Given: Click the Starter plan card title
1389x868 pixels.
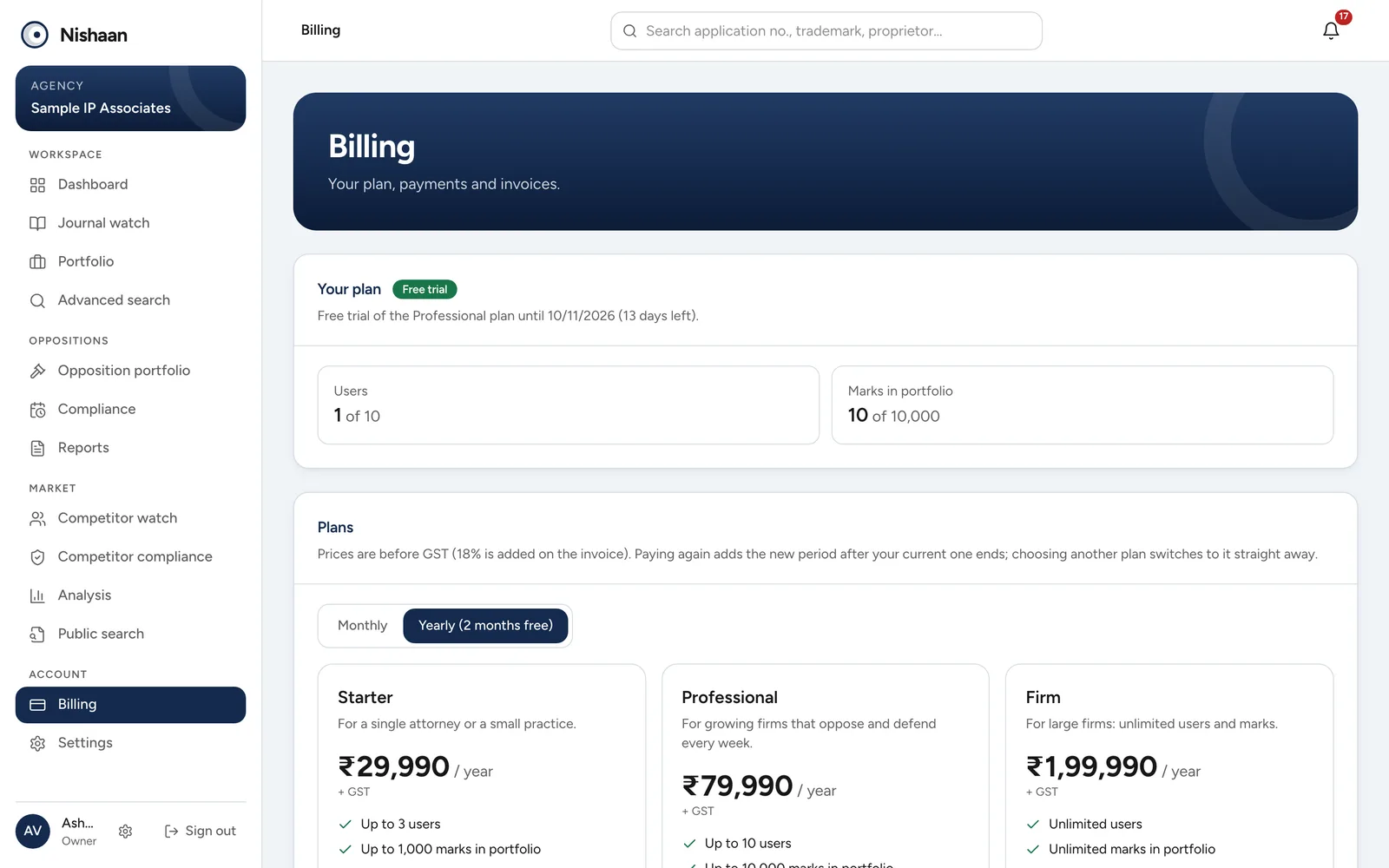Looking at the screenshot, I should click(x=365, y=698).
